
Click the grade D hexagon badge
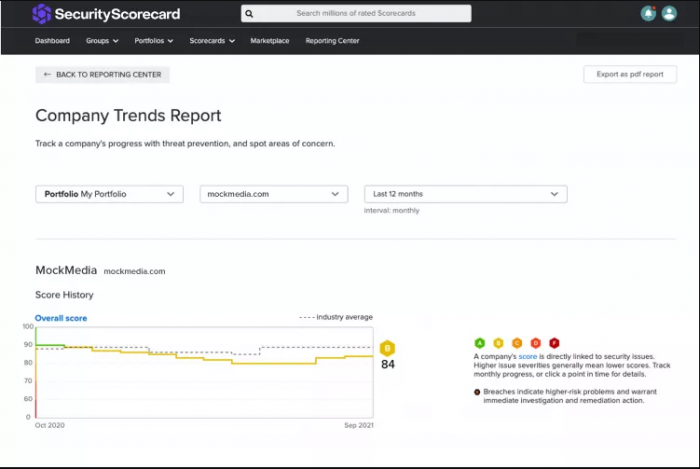pyautogui.click(x=536, y=343)
